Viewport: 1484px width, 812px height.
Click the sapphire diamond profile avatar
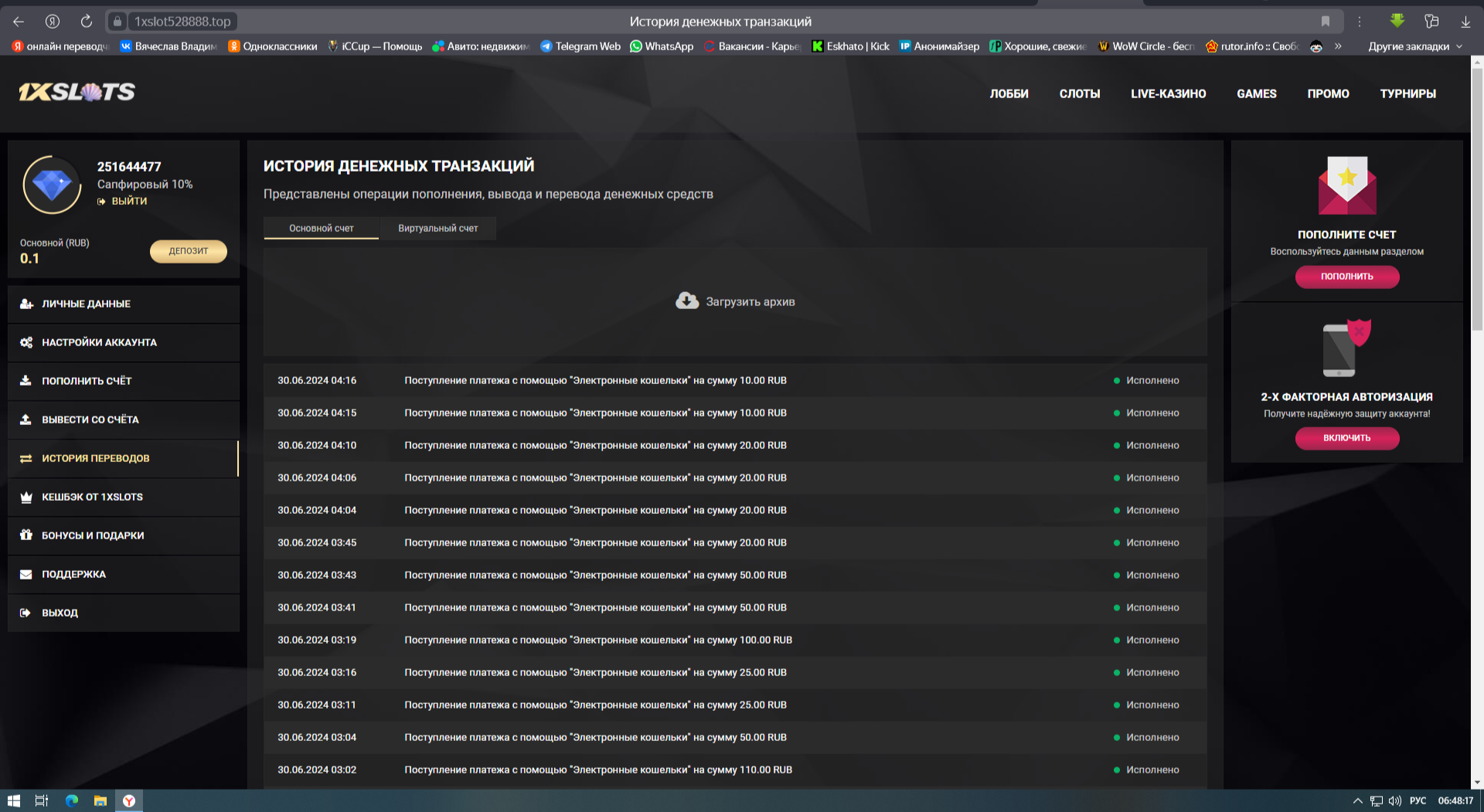(x=52, y=185)
